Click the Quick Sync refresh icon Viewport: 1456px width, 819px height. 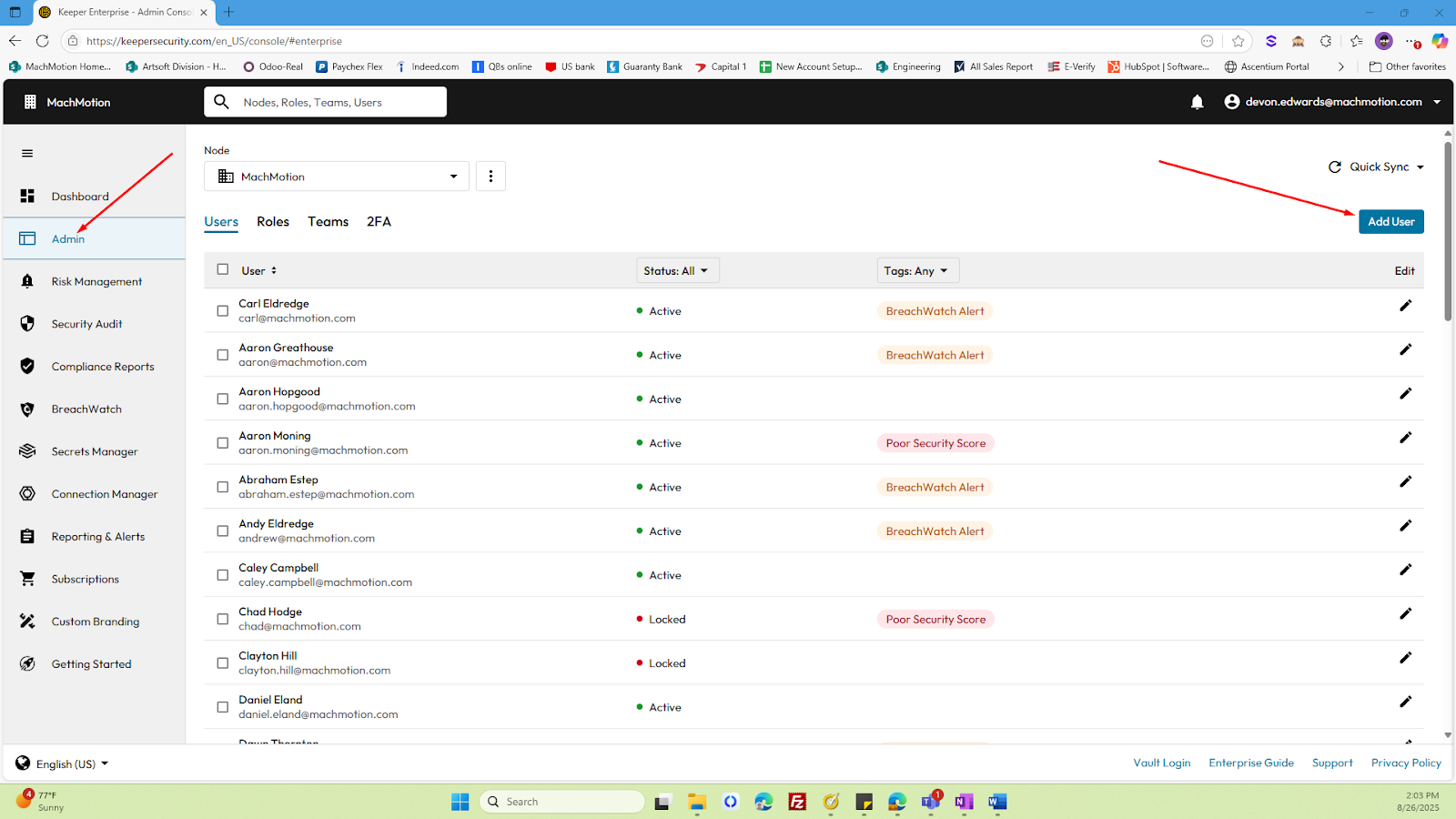1335,167
